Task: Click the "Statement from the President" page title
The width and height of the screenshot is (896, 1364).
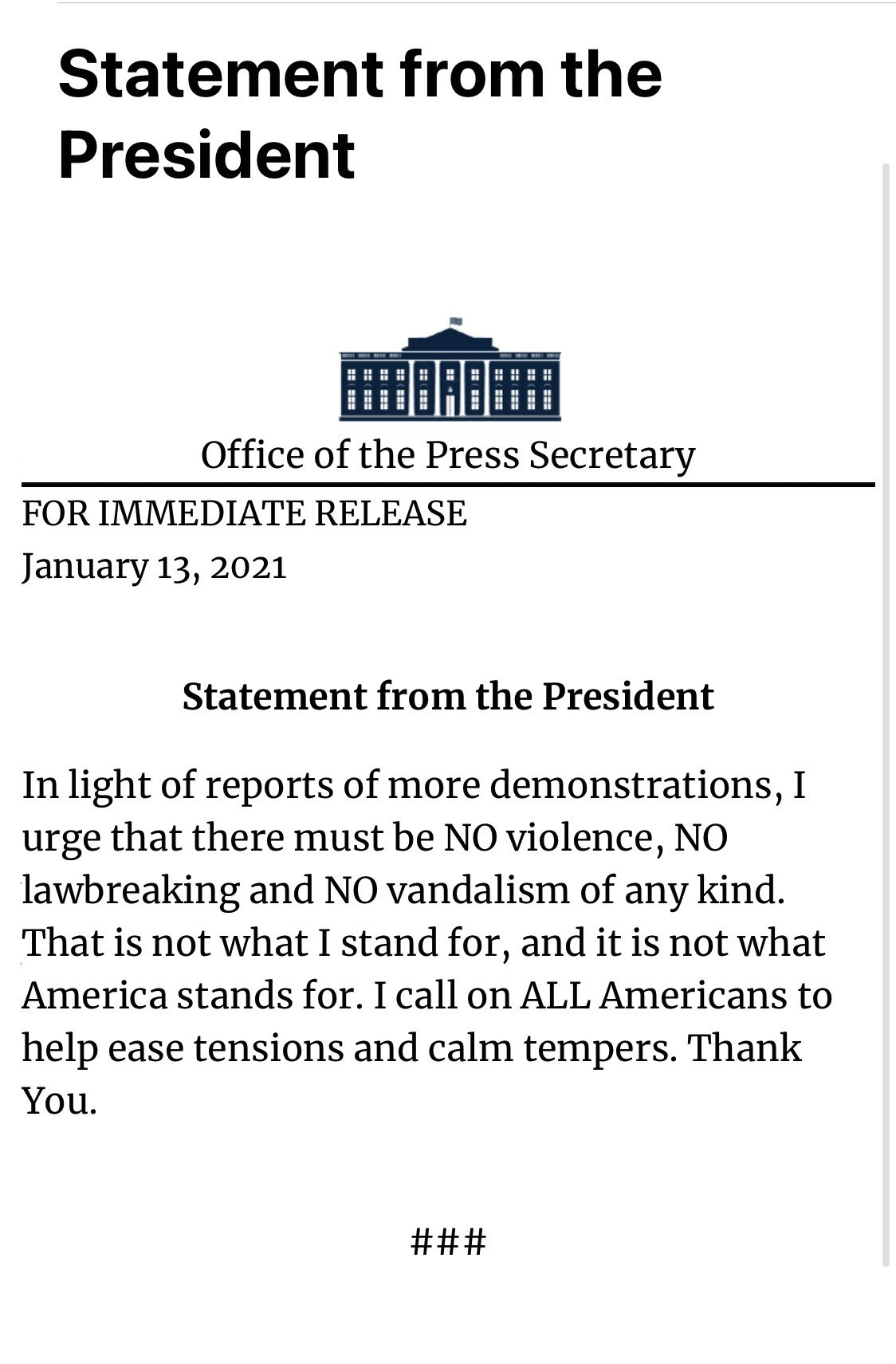Action: click(360, 113)
